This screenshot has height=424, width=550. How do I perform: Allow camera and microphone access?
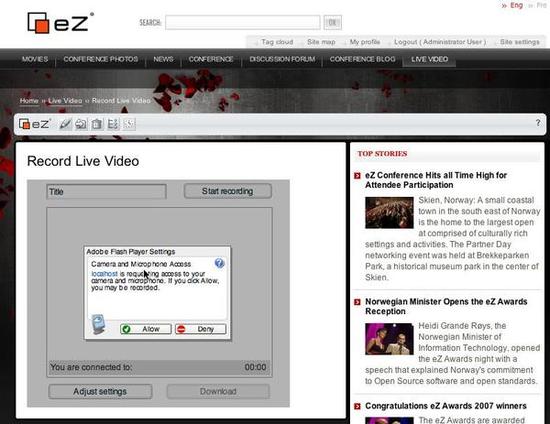tap(146, 329)
